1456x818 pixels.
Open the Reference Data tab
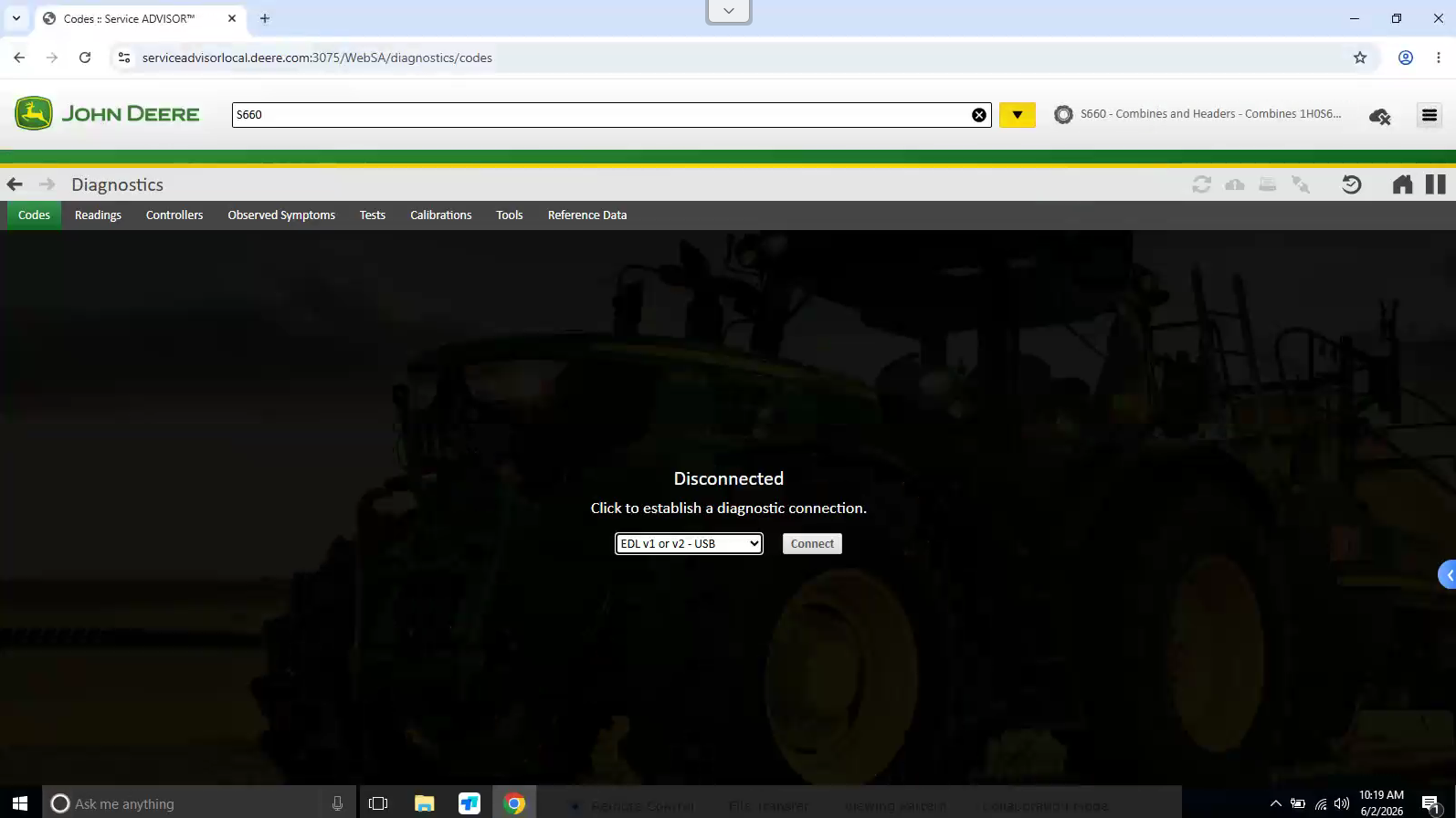pos(587,215)
